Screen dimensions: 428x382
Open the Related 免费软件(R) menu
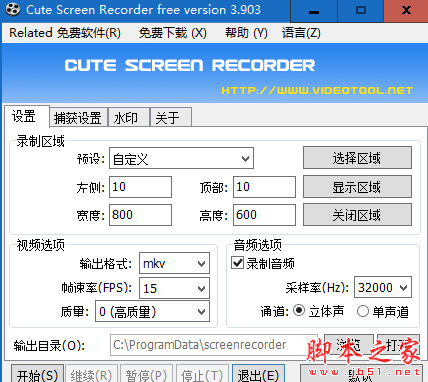coord(65,33)
